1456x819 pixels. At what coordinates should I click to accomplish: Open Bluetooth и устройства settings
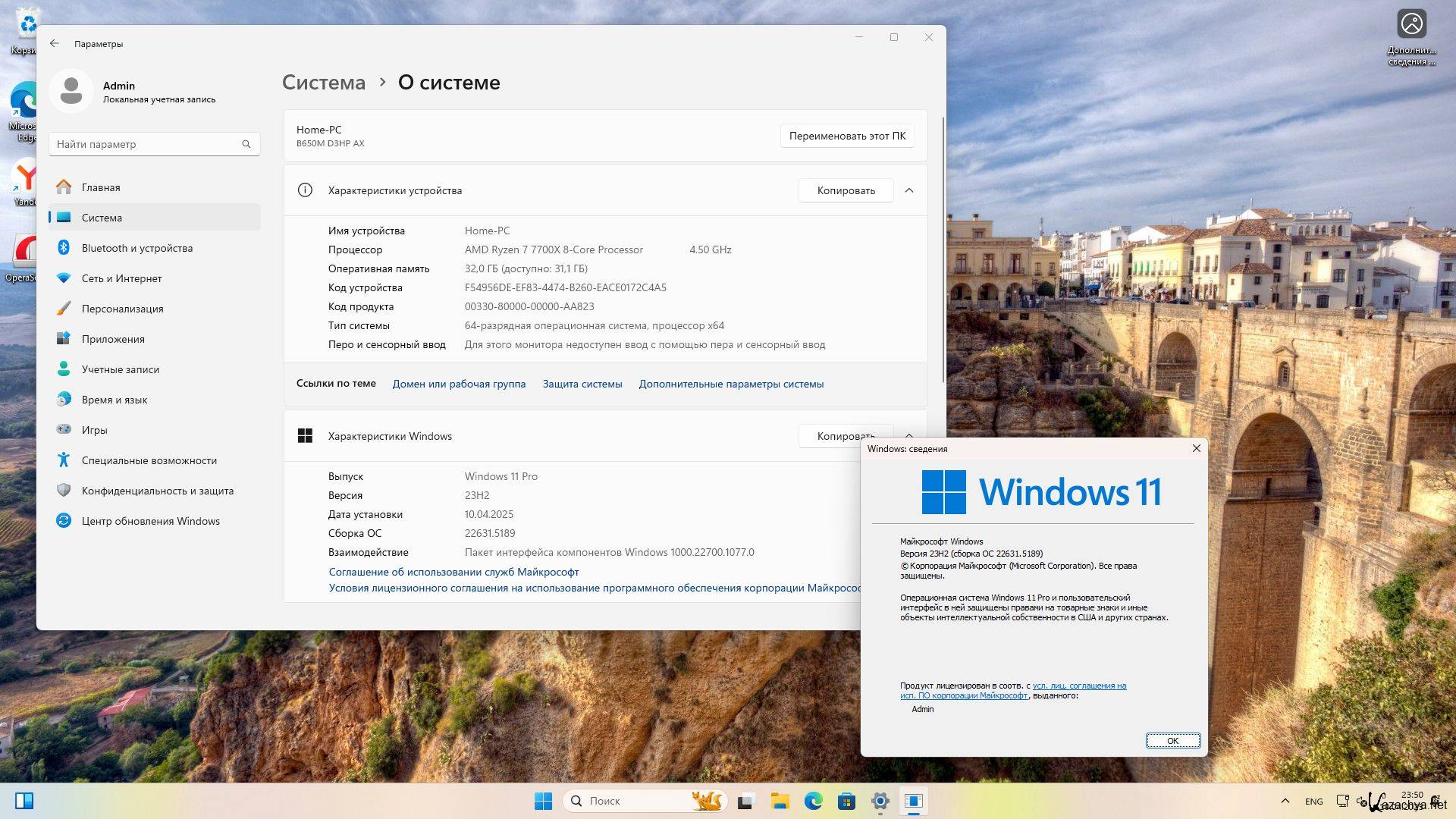pos(136,248)
